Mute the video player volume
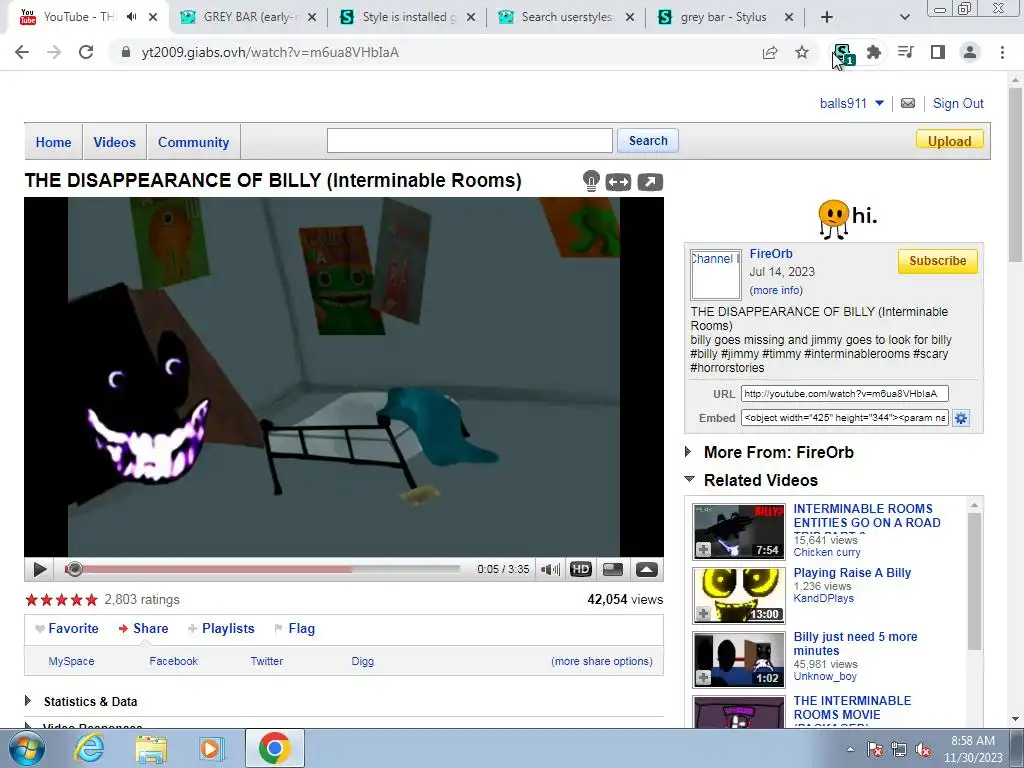This screenshot has width=1024, height=768. [x=550, y=569]
